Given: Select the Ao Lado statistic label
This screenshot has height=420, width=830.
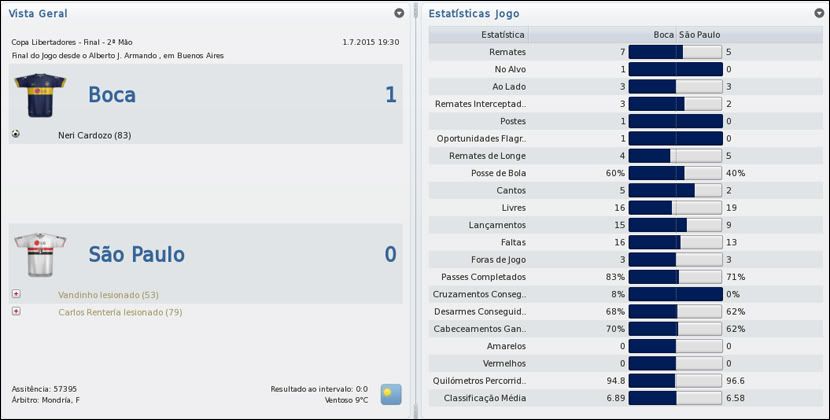Looking at the screenshot, I should pyautogui.click(x=509, y=87).
